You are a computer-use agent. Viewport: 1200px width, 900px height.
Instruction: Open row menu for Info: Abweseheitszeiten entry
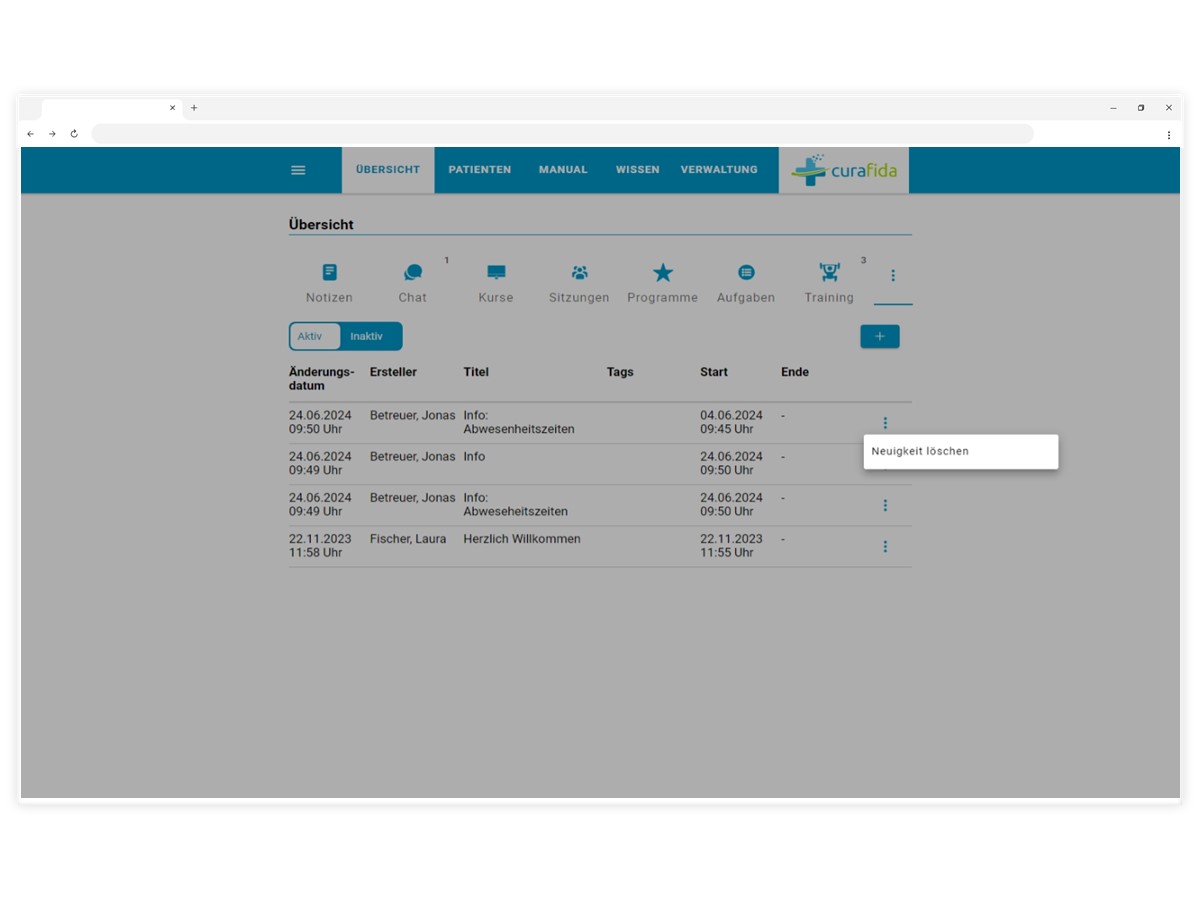coord(885,505)
